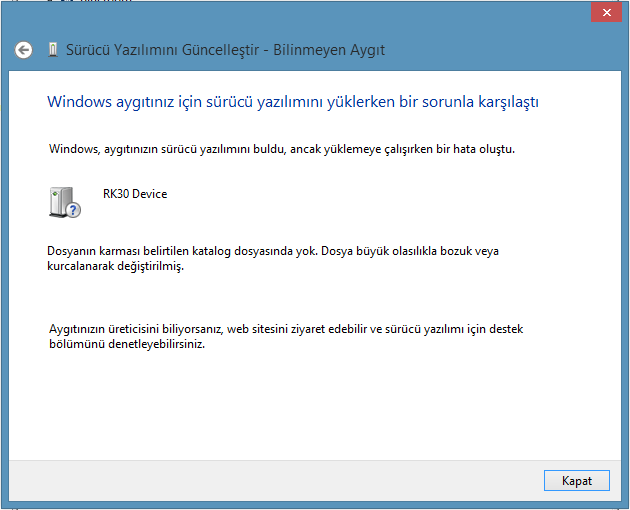Click the RK30 Device computer icon

[62, 201]
